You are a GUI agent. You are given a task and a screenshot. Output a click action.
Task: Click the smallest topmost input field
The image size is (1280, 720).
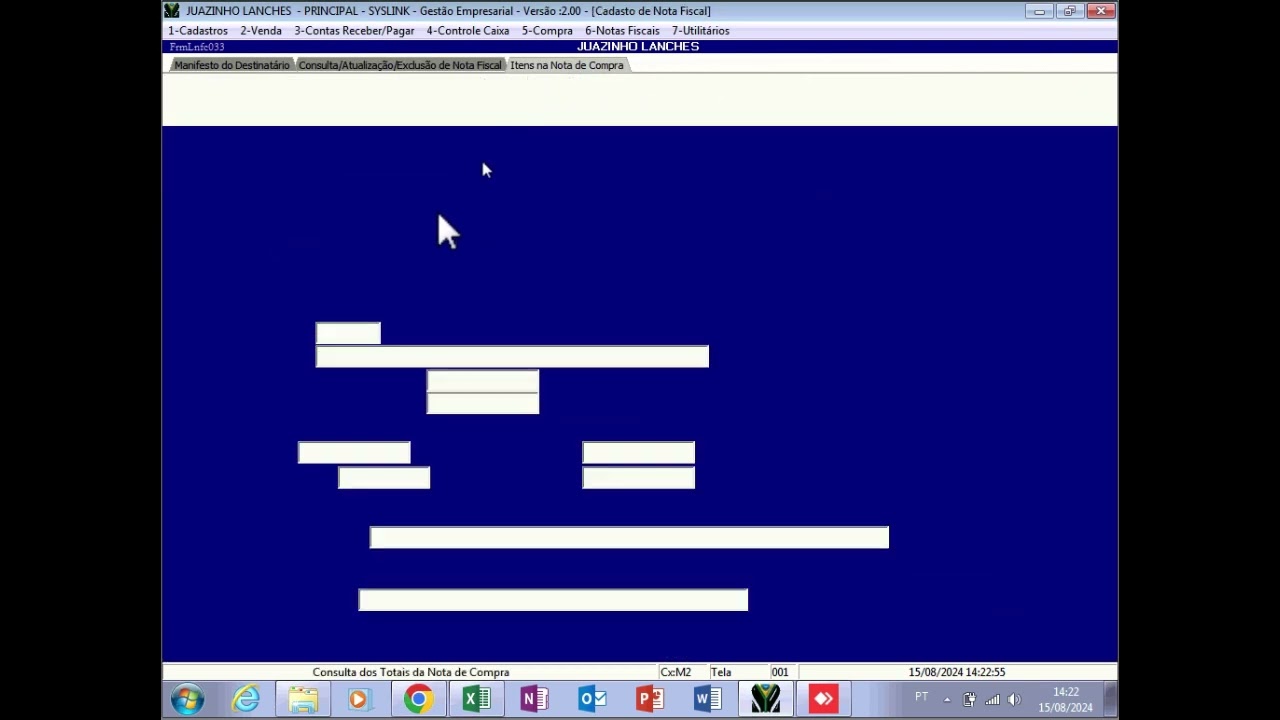pos(348,333)
